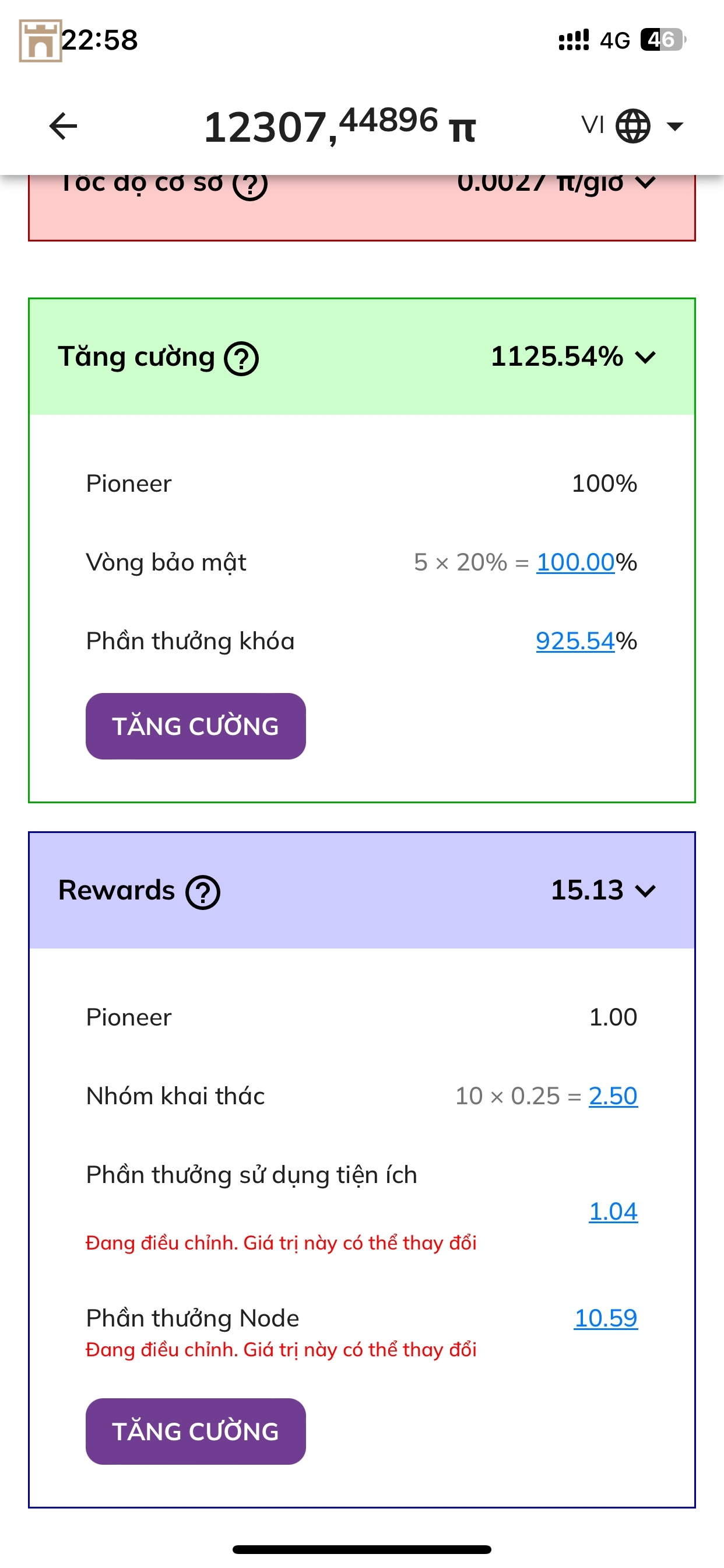Tap help icon next to Tốc độ cơ sở

(x=250, y=185)
